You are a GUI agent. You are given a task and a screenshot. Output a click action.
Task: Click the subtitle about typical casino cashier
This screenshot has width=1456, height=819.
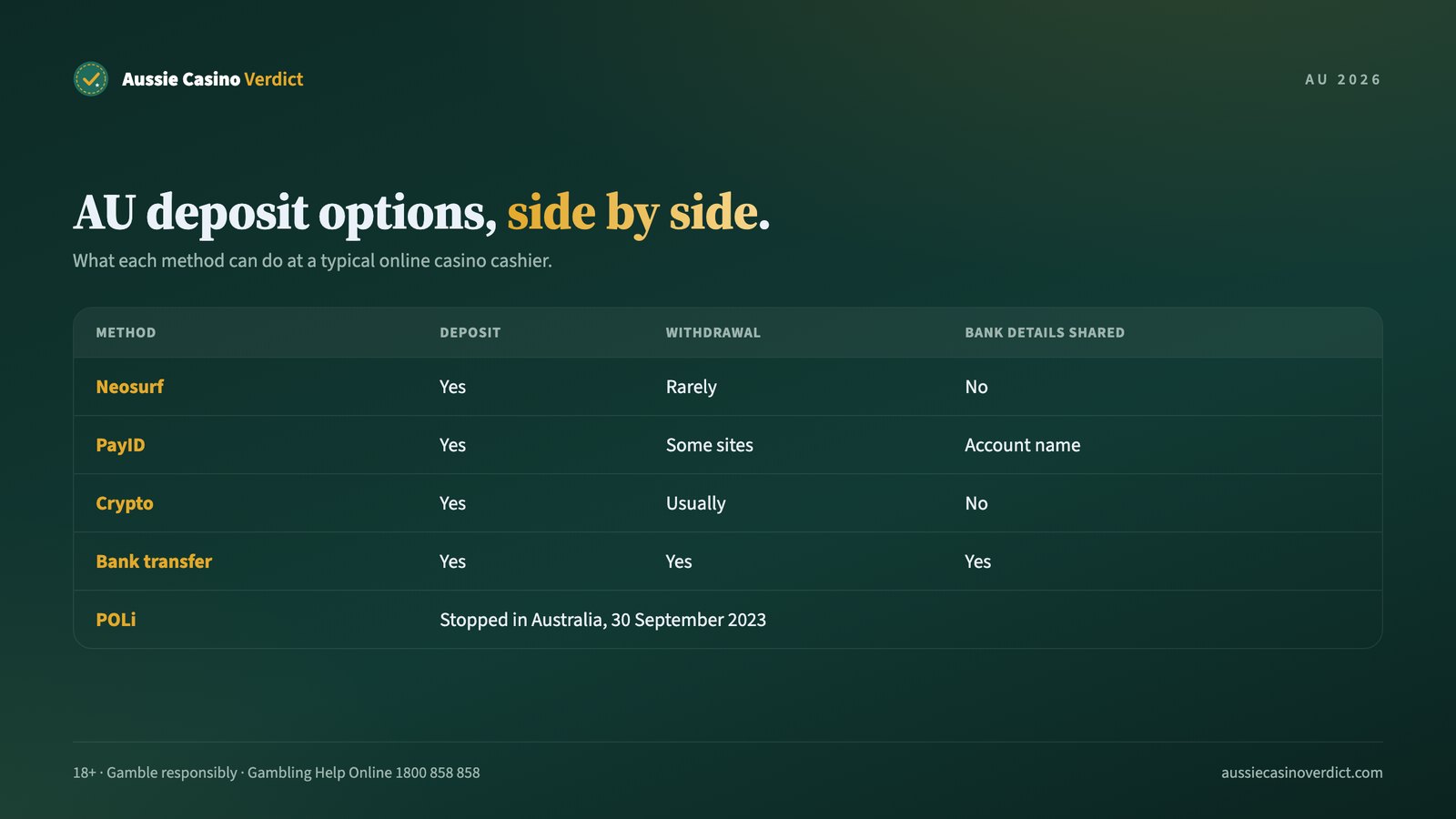coord(312,260)
